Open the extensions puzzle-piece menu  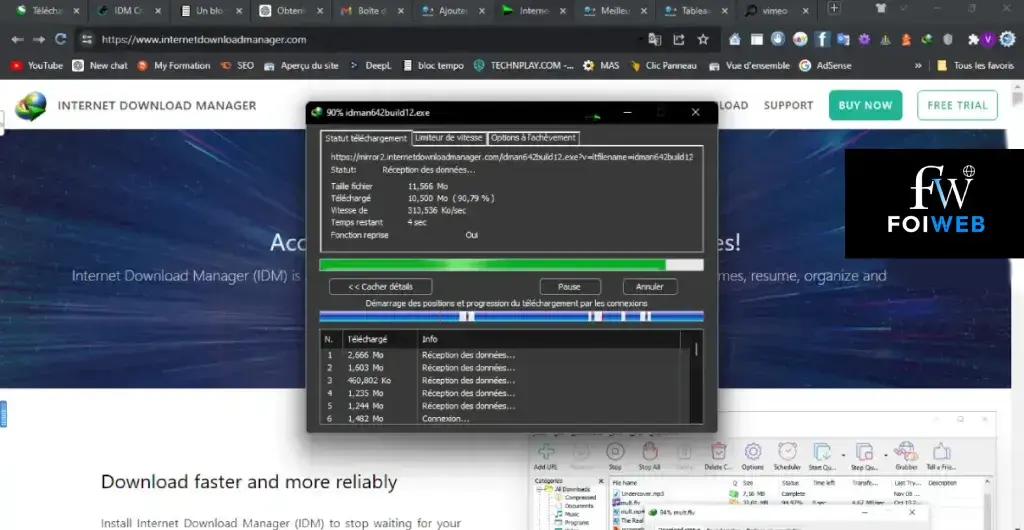(x=973, y=40)
